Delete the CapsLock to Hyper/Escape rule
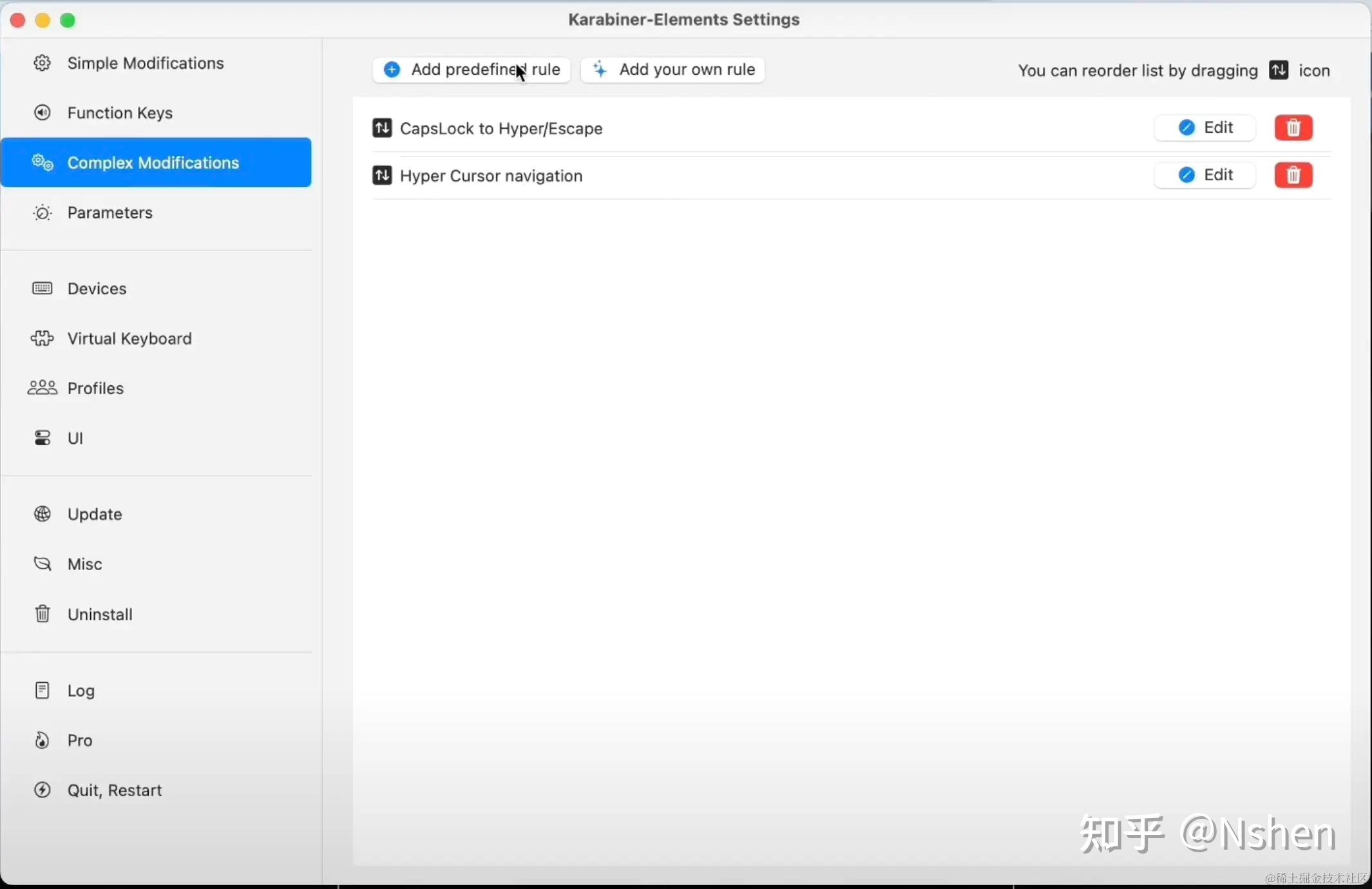Image resolution: width=1372 pixels, height=889 pixels. 1293,128
